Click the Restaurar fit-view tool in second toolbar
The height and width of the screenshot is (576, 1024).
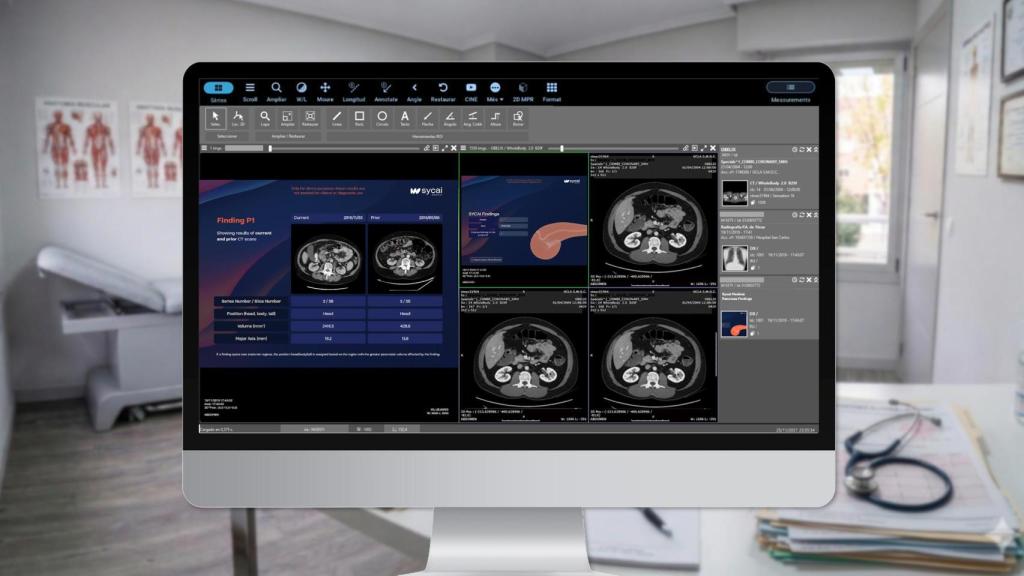coord(310,118)
